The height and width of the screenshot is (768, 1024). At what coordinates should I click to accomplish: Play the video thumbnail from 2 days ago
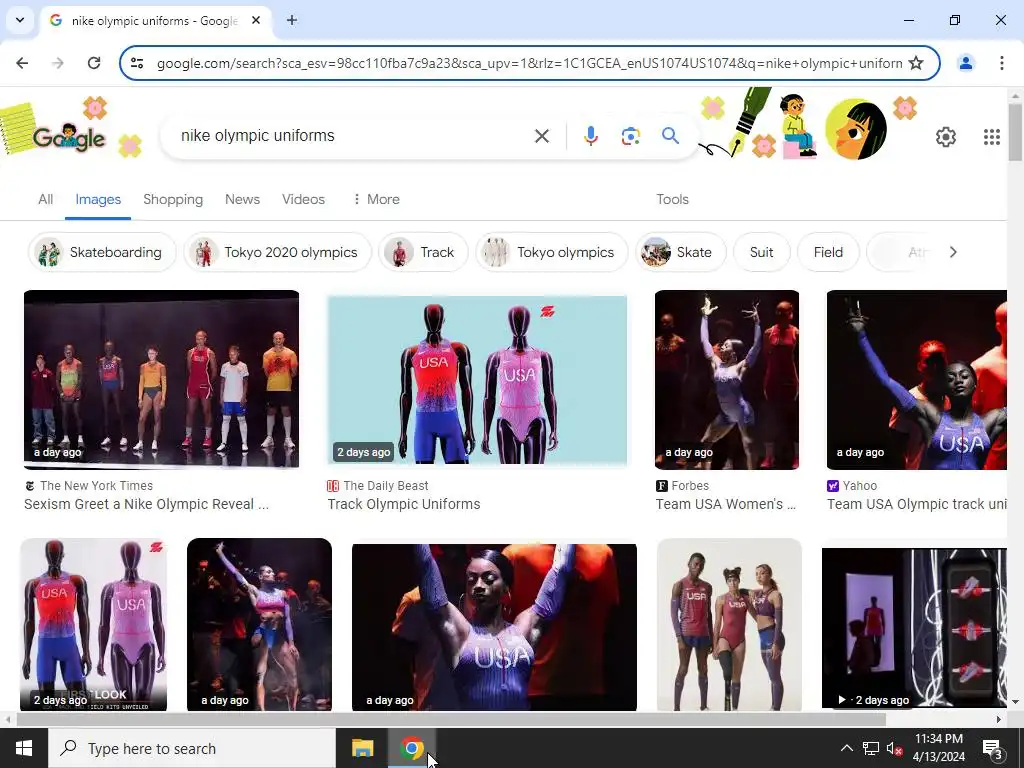914,628
